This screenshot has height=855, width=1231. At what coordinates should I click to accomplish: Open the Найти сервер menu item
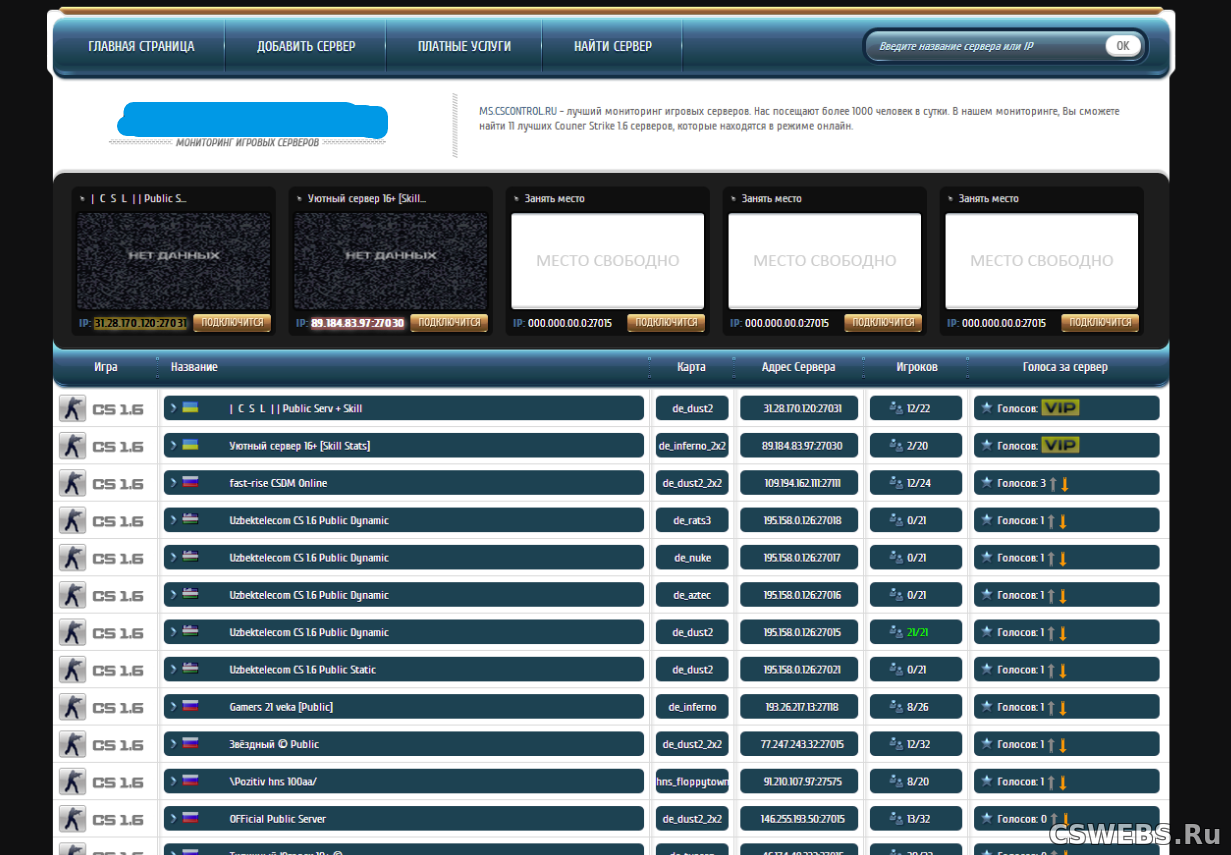pyautogui.click(x=613, y=46)
